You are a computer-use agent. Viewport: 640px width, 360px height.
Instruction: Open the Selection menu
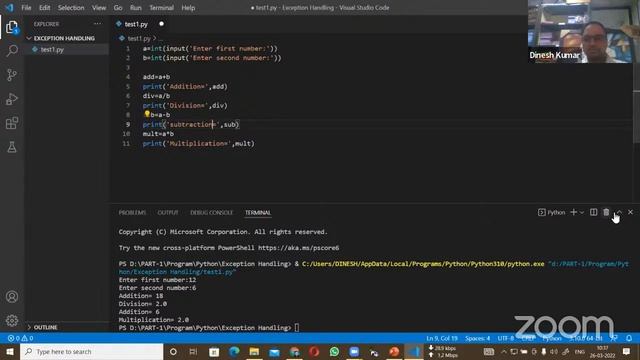[71, 8]
